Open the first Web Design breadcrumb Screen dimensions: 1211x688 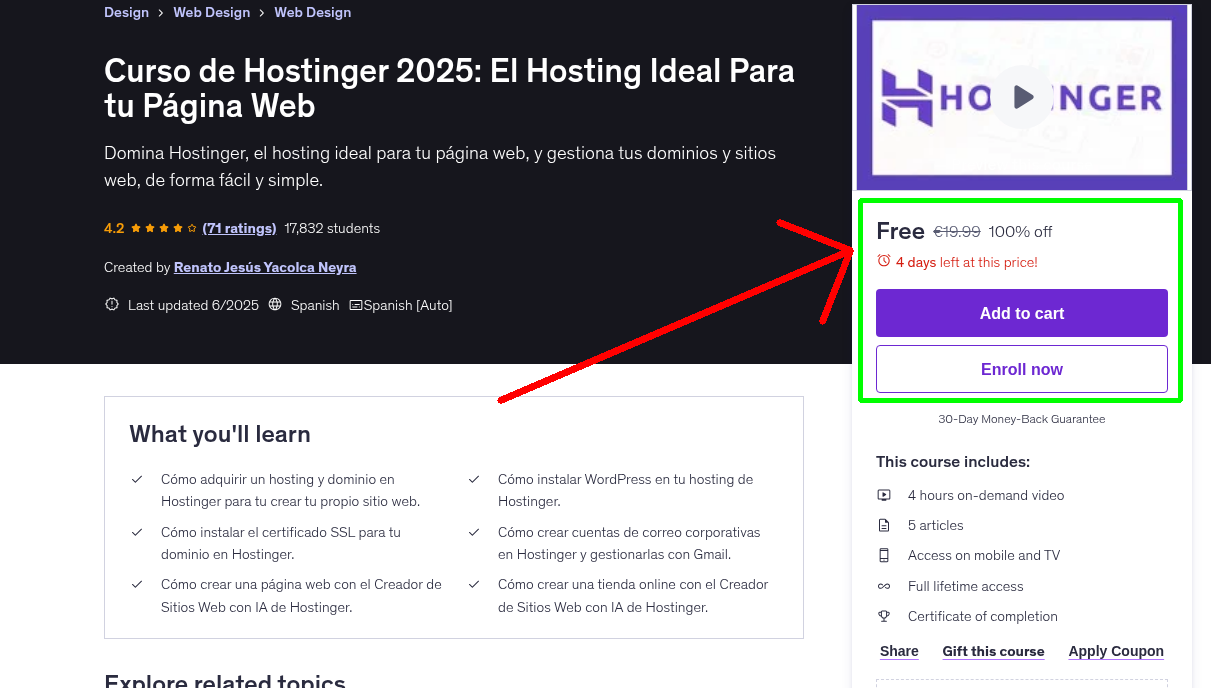[x=212, y=12]
